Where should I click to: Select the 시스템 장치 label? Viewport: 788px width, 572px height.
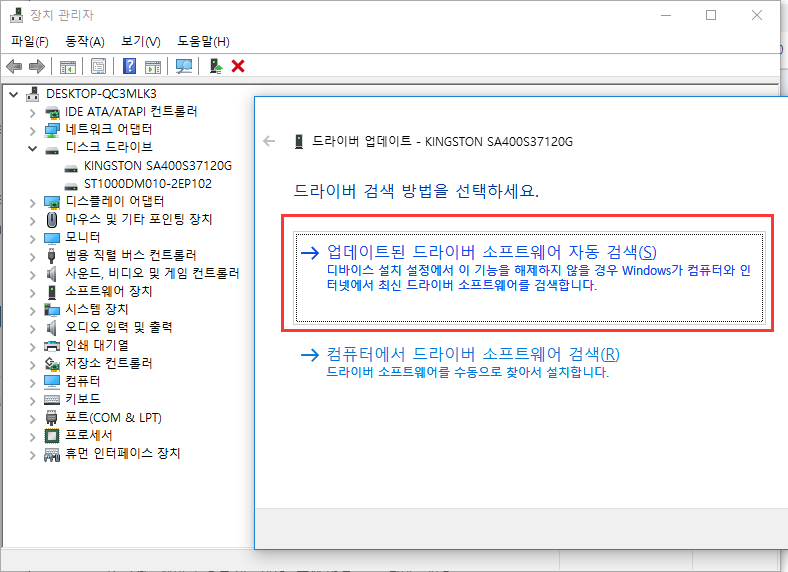pyautogui.click(x=96, y=309)
